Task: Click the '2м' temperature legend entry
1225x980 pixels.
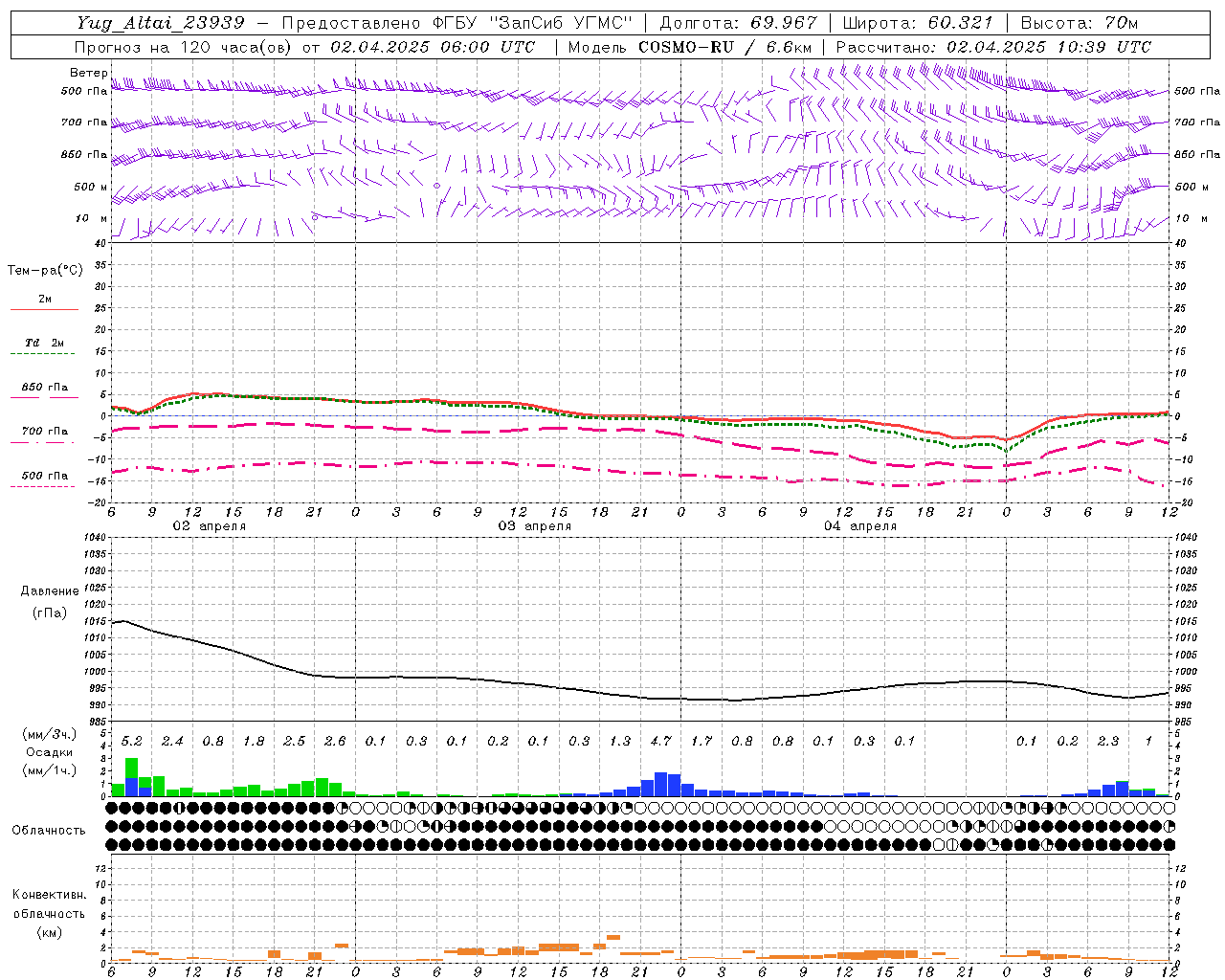Action: [45, 300]
